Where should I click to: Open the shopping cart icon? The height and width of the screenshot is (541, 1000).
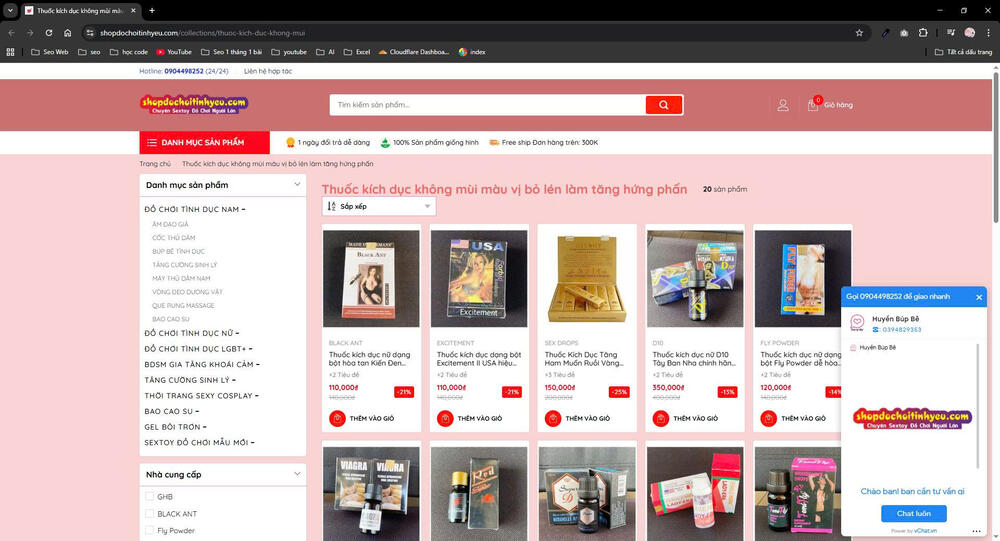[x=813, y=105]
